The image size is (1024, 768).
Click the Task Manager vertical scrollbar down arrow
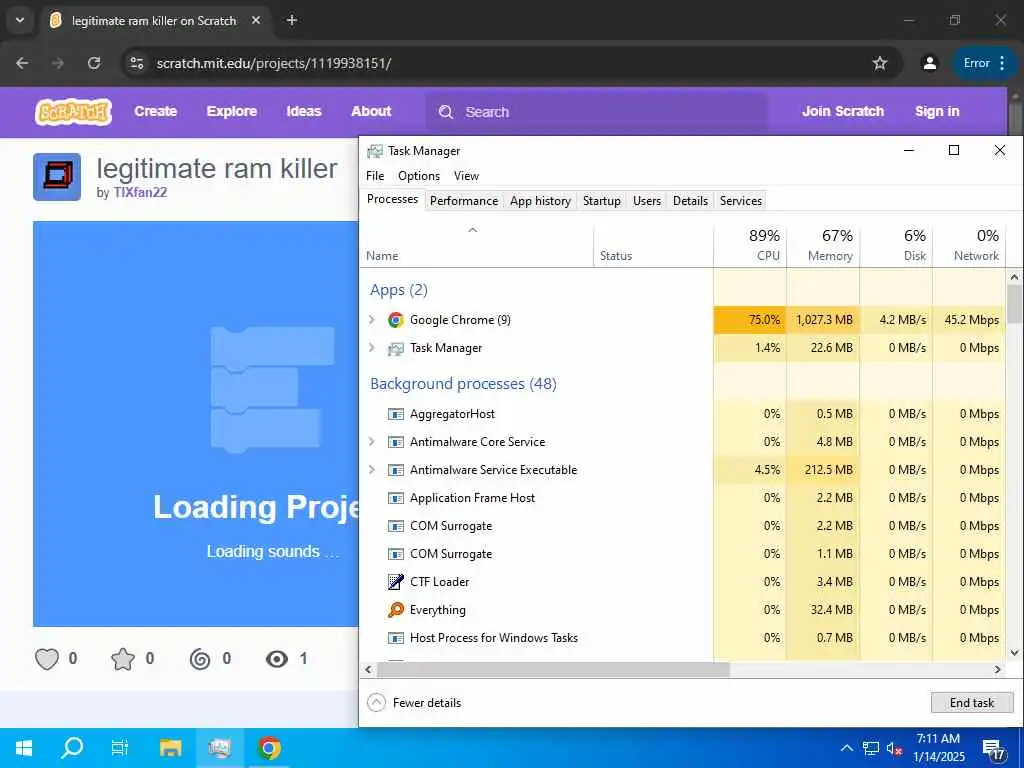pyautogui.click(x=1014, y=652)
